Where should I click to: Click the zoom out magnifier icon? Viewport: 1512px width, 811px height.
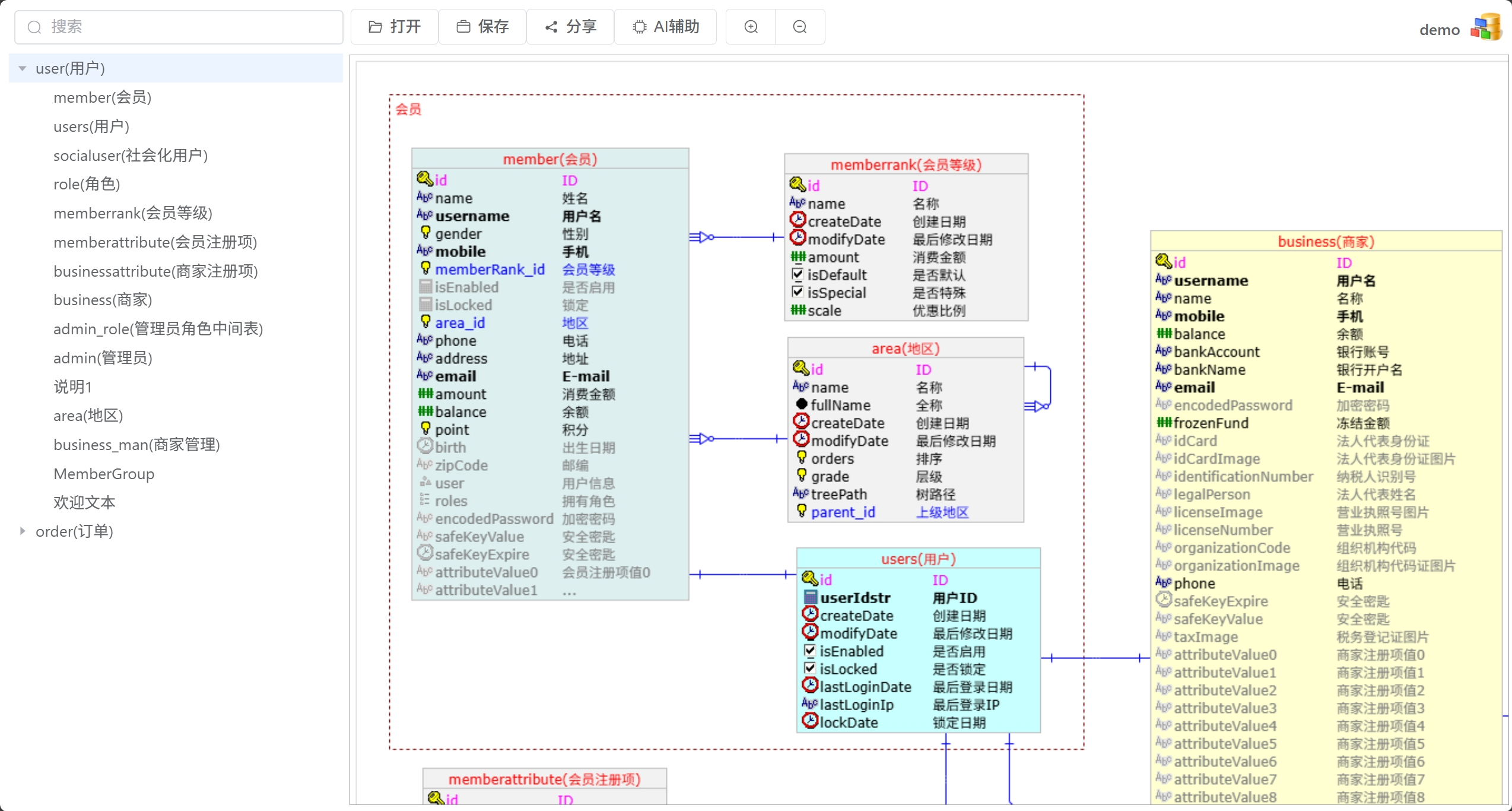(799, 27)
